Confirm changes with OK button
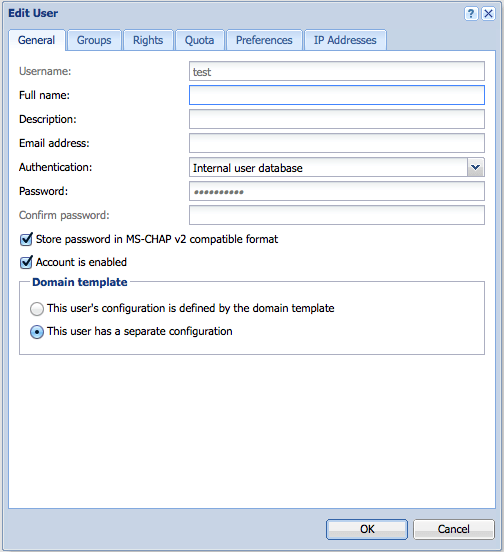Viewport: 504px width, 552px height. [367, 529]
